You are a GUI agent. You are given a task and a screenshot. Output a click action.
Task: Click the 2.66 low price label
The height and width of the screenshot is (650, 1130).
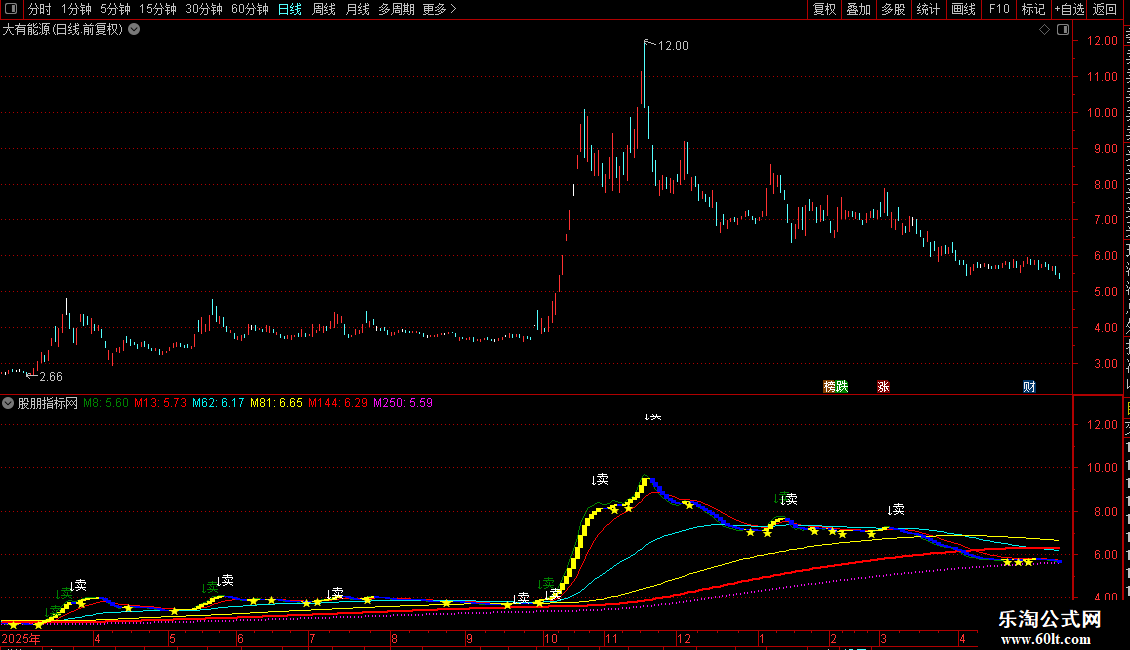click(50, 377)
